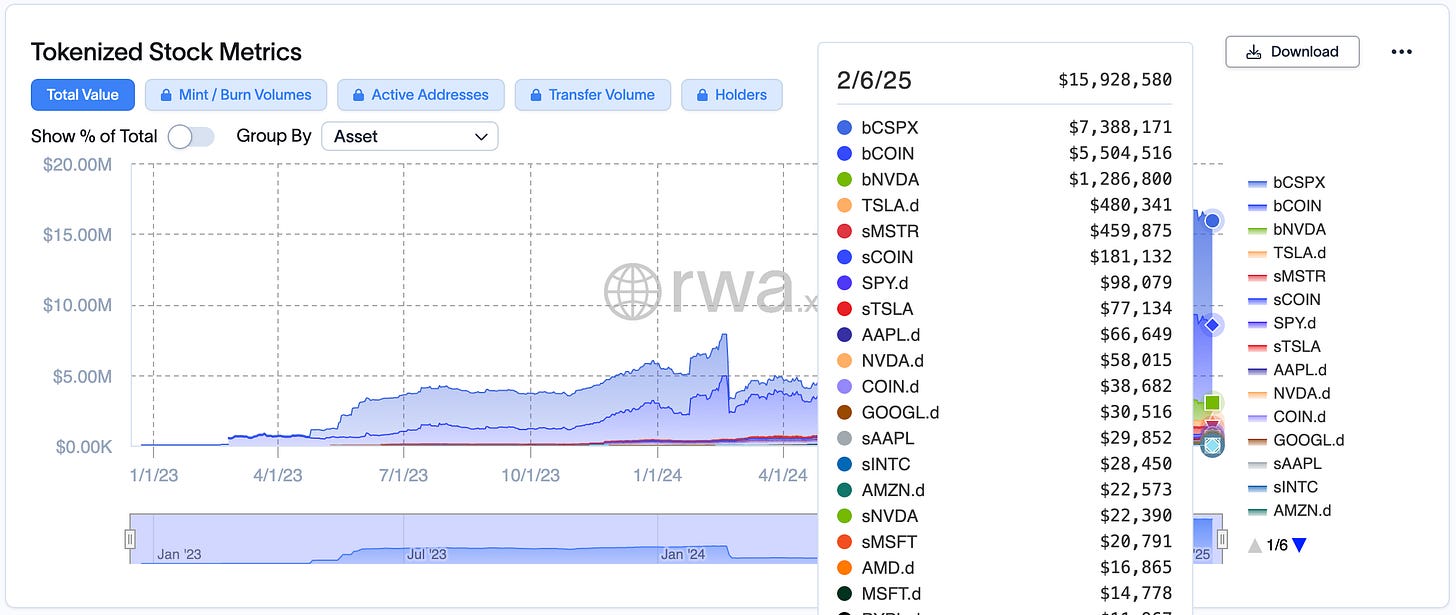Click bCSPX value $7,388,171 in tooltip

[1120, 128]
